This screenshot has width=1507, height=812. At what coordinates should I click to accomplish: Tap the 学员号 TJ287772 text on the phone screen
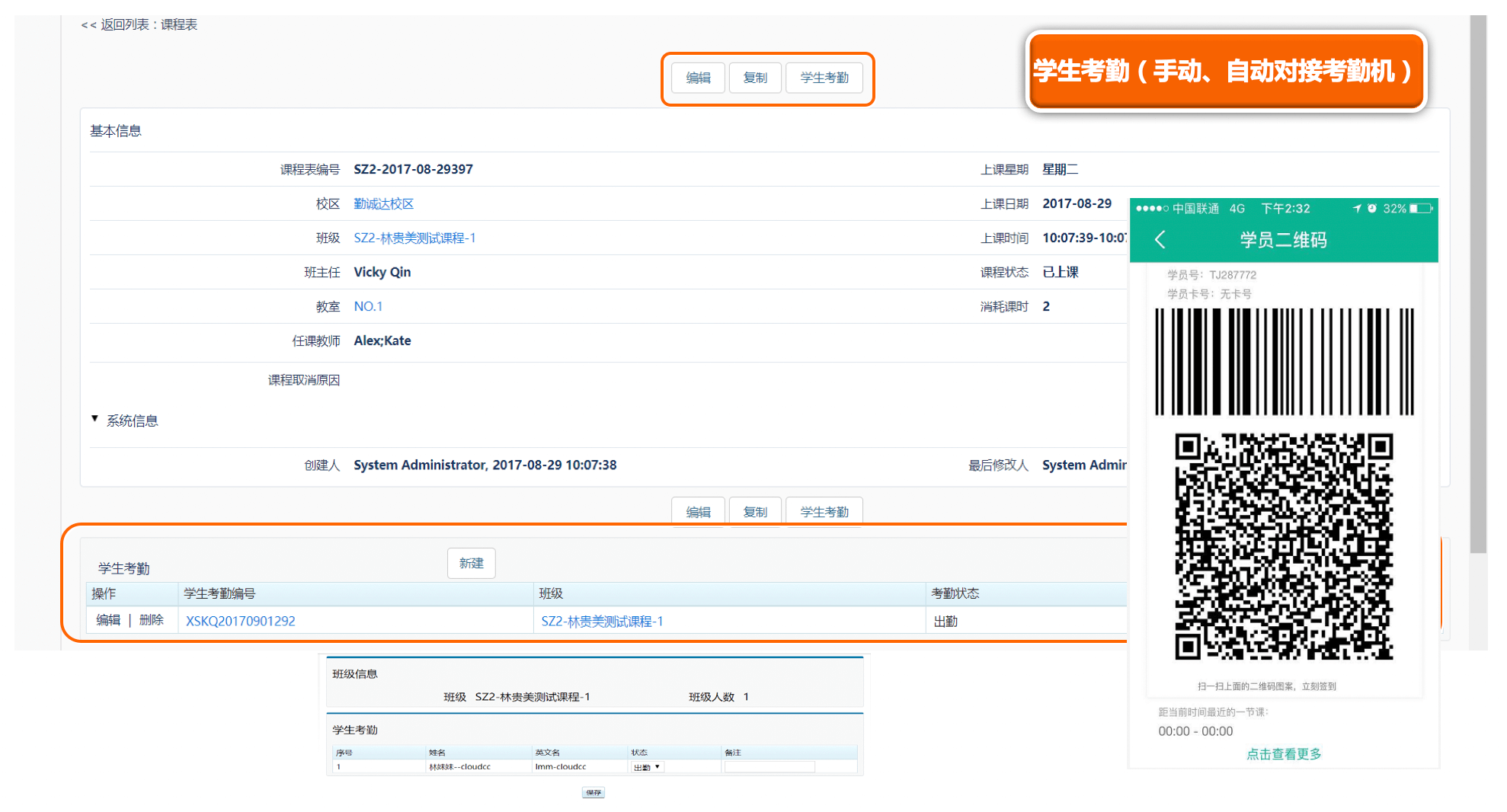(x=1211, y=275)
